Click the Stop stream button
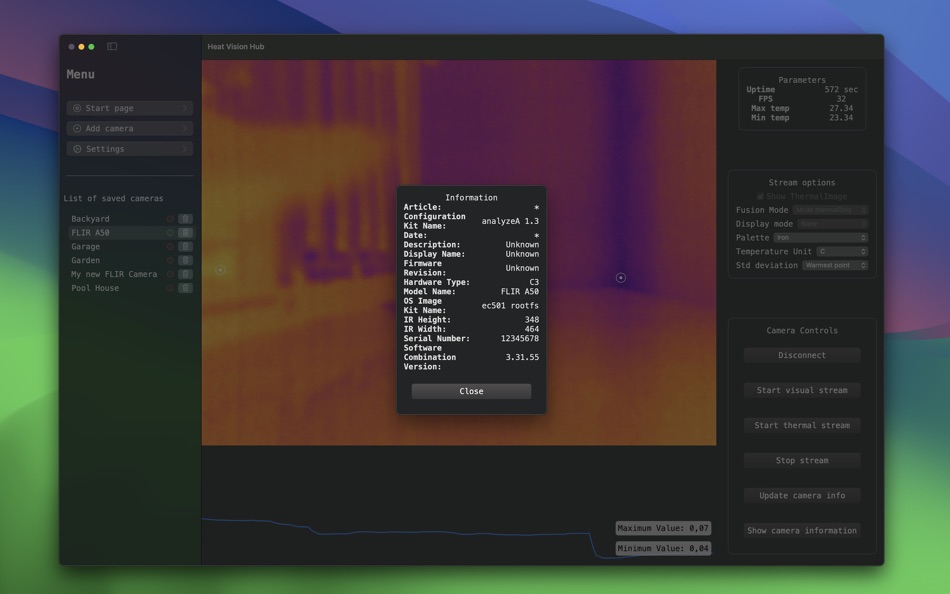 (x=802, y=461)
